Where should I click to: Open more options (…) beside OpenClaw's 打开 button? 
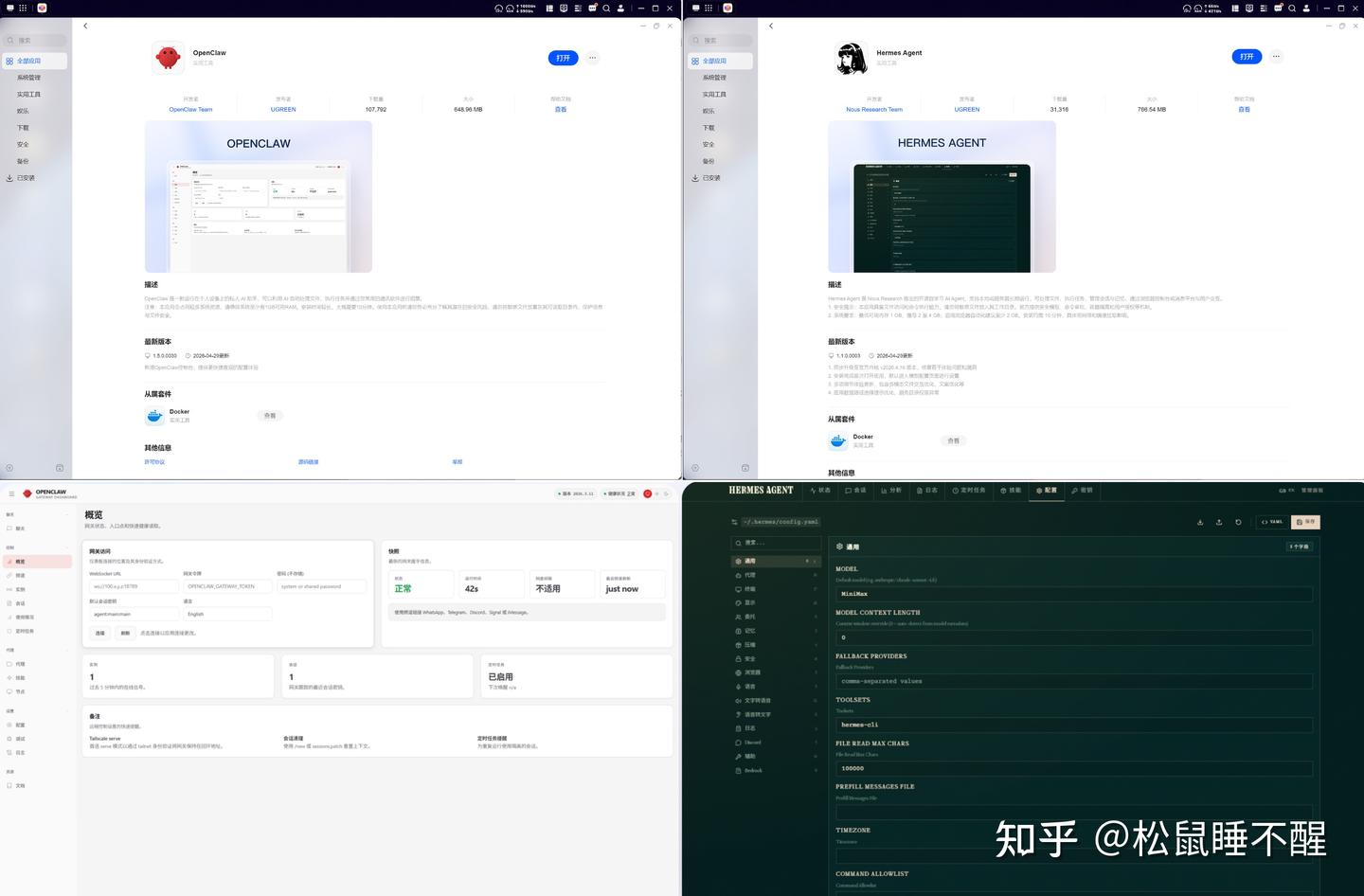593,58
